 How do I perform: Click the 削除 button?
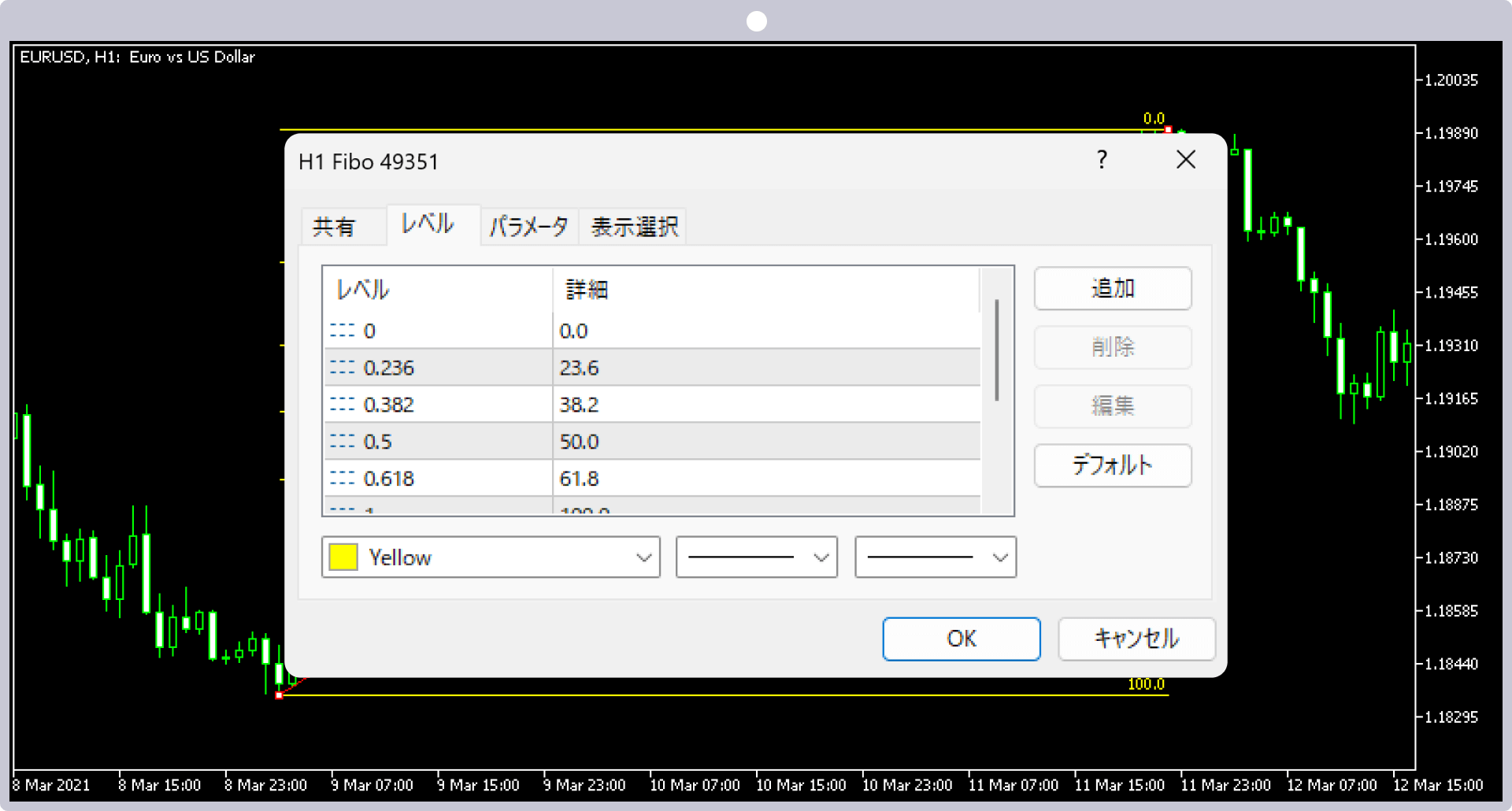[x=1112, y=347]
